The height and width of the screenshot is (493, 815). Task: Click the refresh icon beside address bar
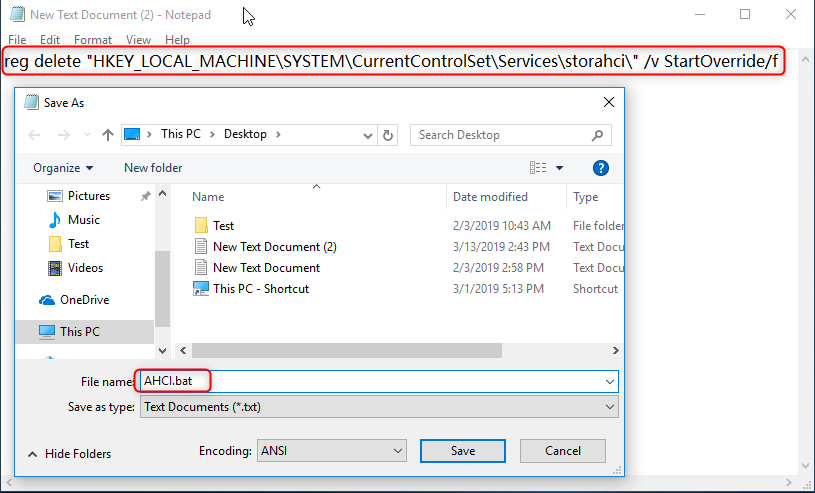click(x=388, y=135)
